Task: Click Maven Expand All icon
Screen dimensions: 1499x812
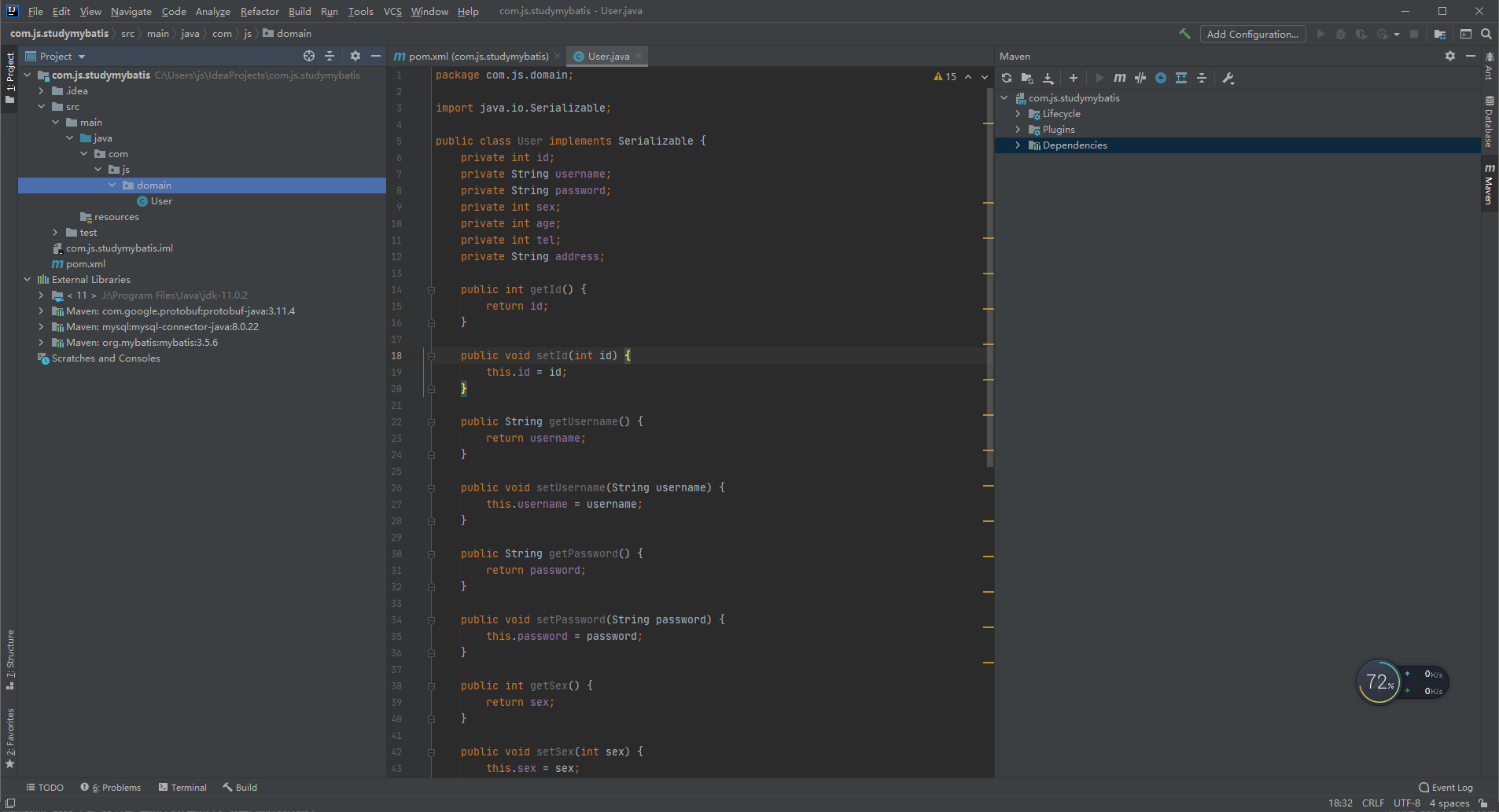Action: [x=1181, y=78]
